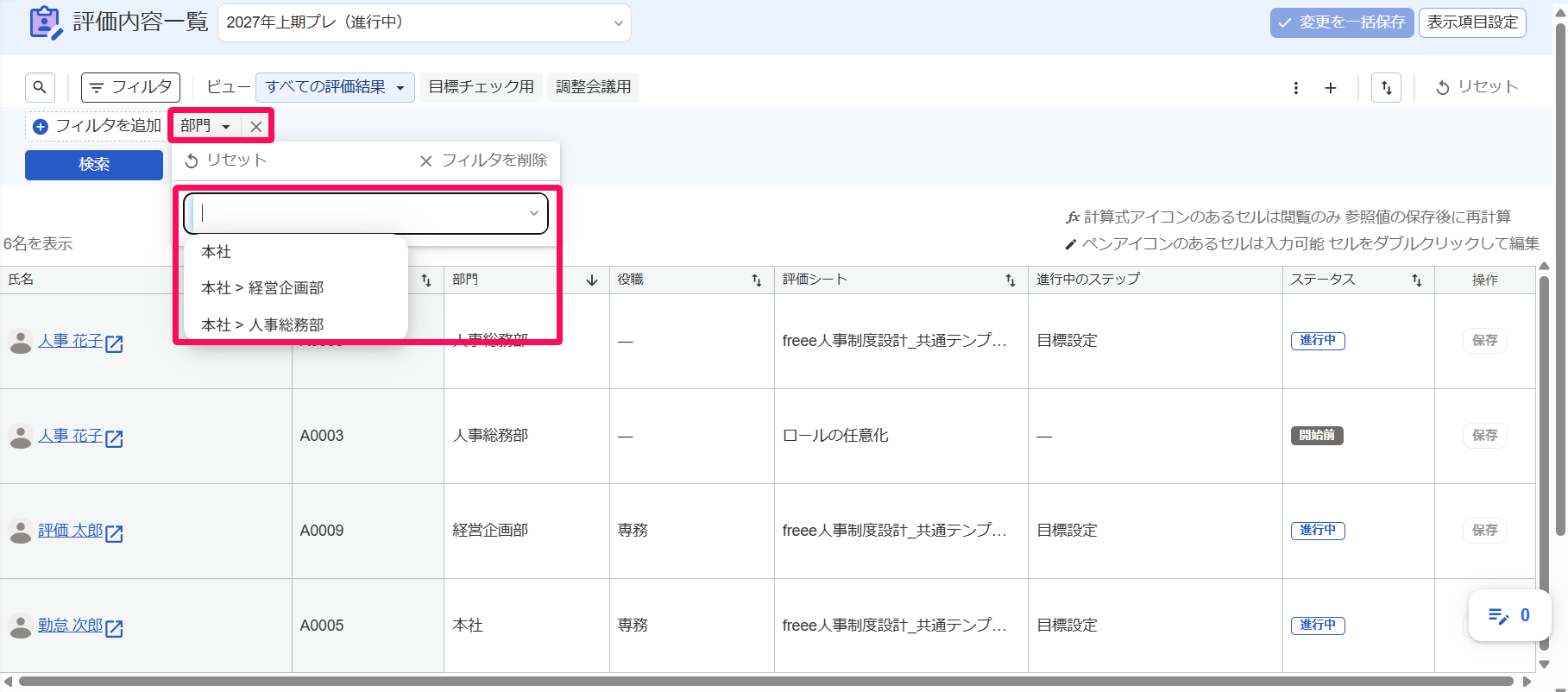The width and height of the screenshot is (1568, 692).
Task: Click the department combo box chevron
Action: [534, 213]
